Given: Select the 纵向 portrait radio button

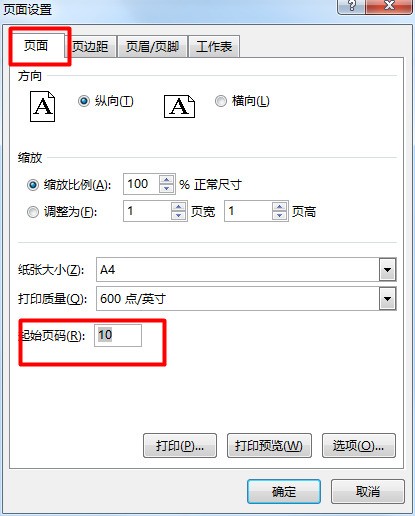Looking at the screenshot, I should tap(84, 101).
